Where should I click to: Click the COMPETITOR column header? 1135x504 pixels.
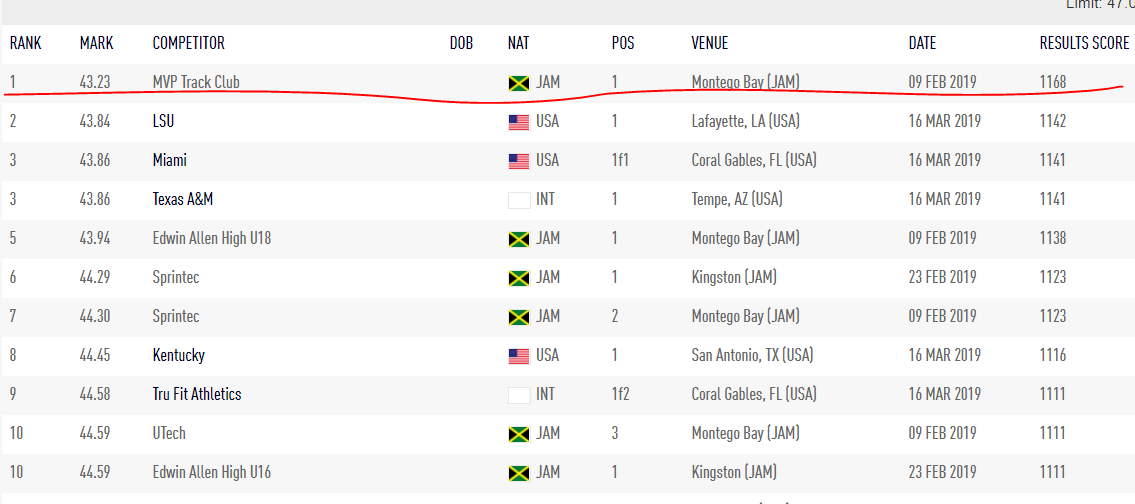click(x=189, y=43)
